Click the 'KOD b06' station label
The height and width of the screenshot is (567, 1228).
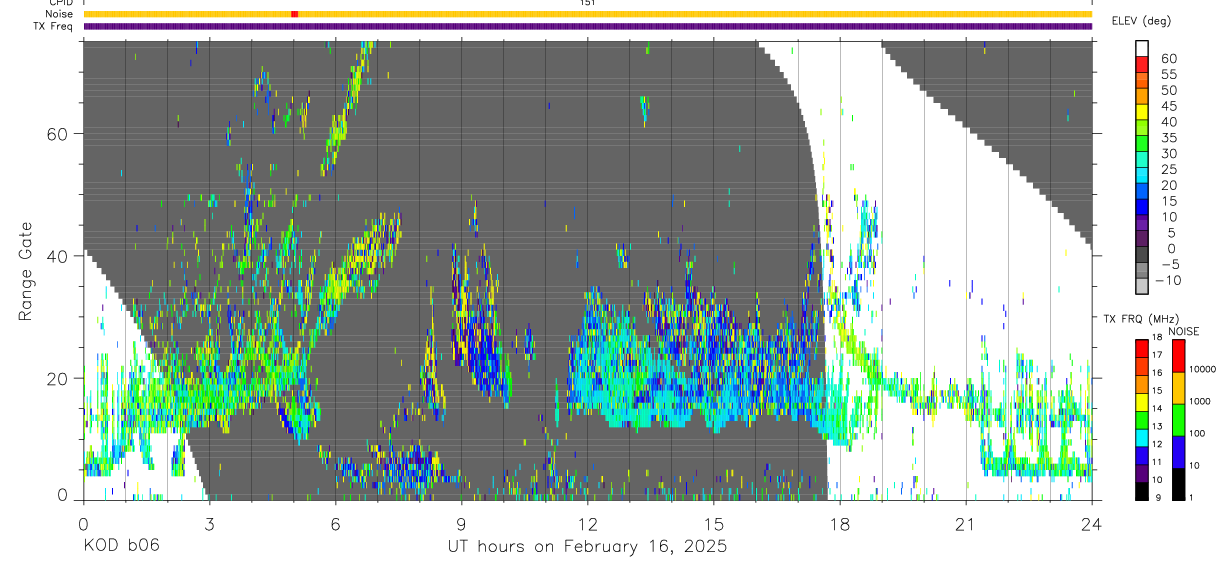pyautogui.click(x=120, y=546)
